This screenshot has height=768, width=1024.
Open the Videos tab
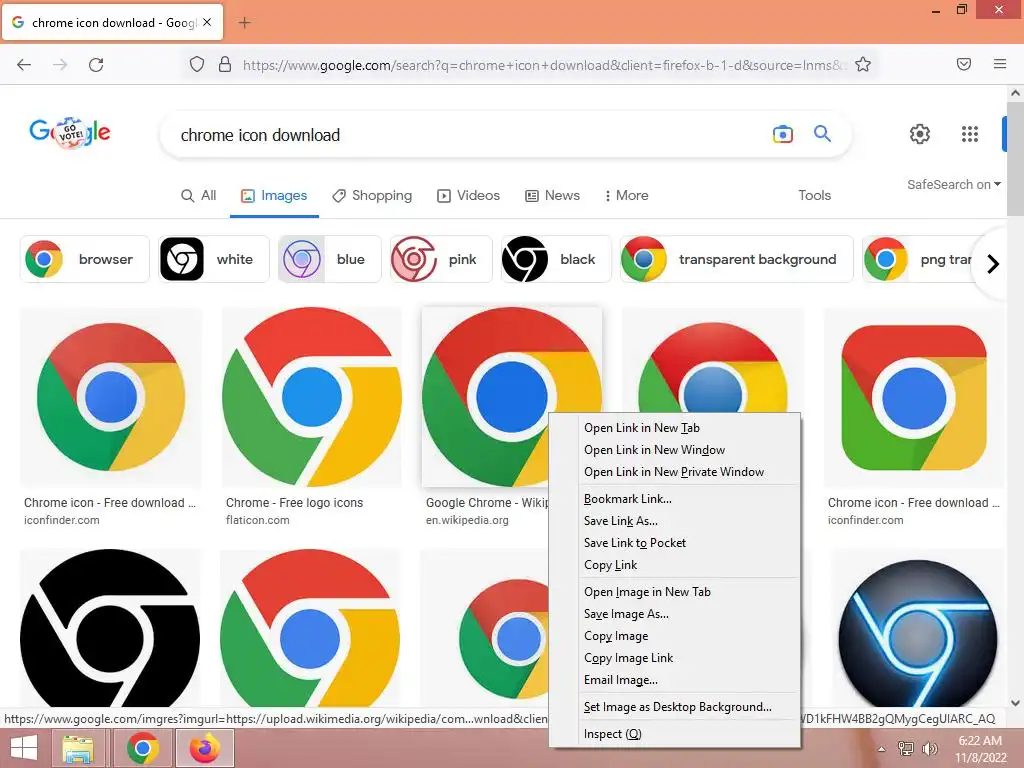point(469,195)
